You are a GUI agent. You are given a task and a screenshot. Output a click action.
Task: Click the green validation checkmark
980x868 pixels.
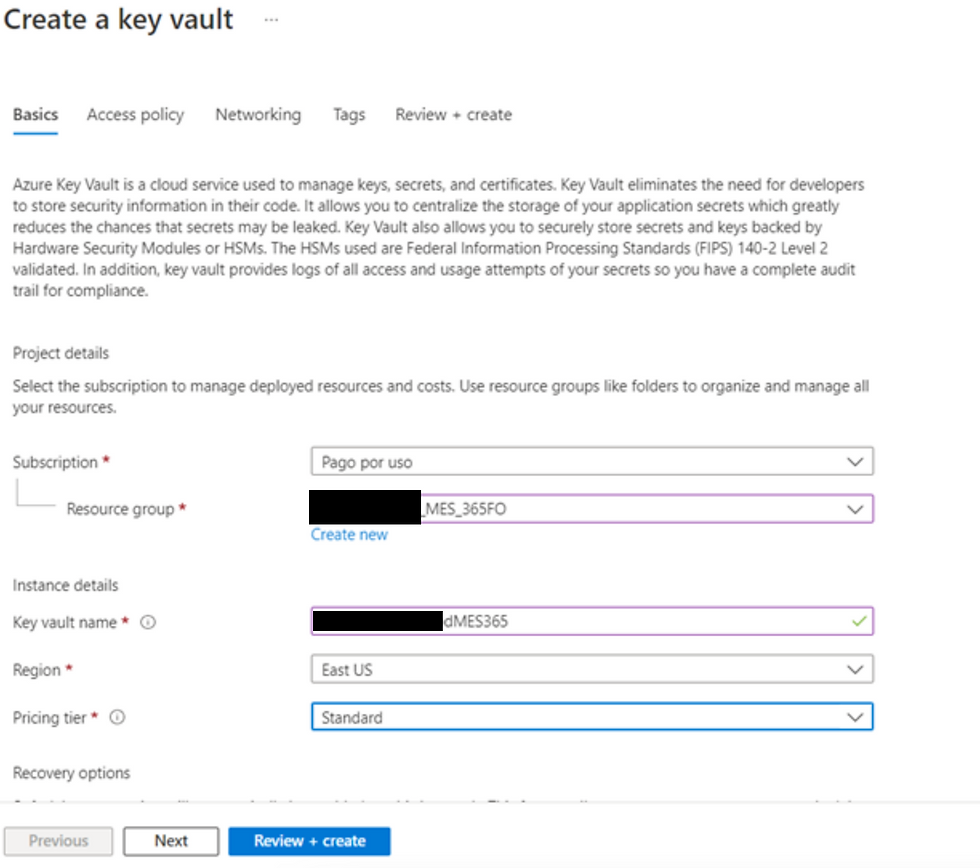pyautogui.click(x=859, y=622)
